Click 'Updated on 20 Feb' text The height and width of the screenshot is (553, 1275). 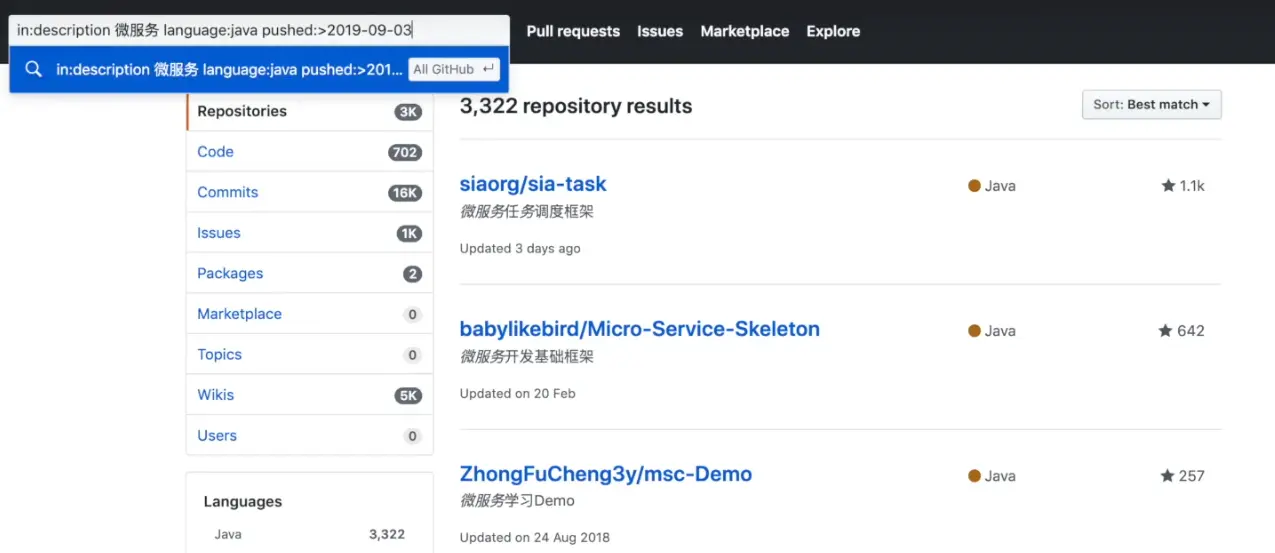click(x=518, y=393)
